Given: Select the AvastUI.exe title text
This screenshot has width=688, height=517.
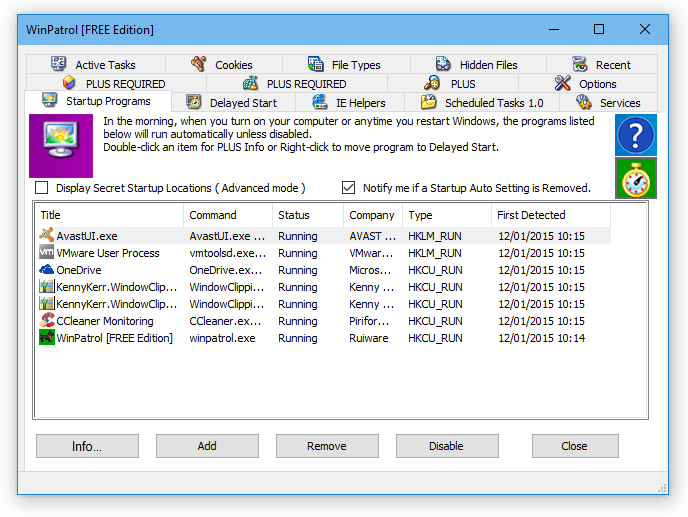Looking at the screenshot, I should 87,236.
